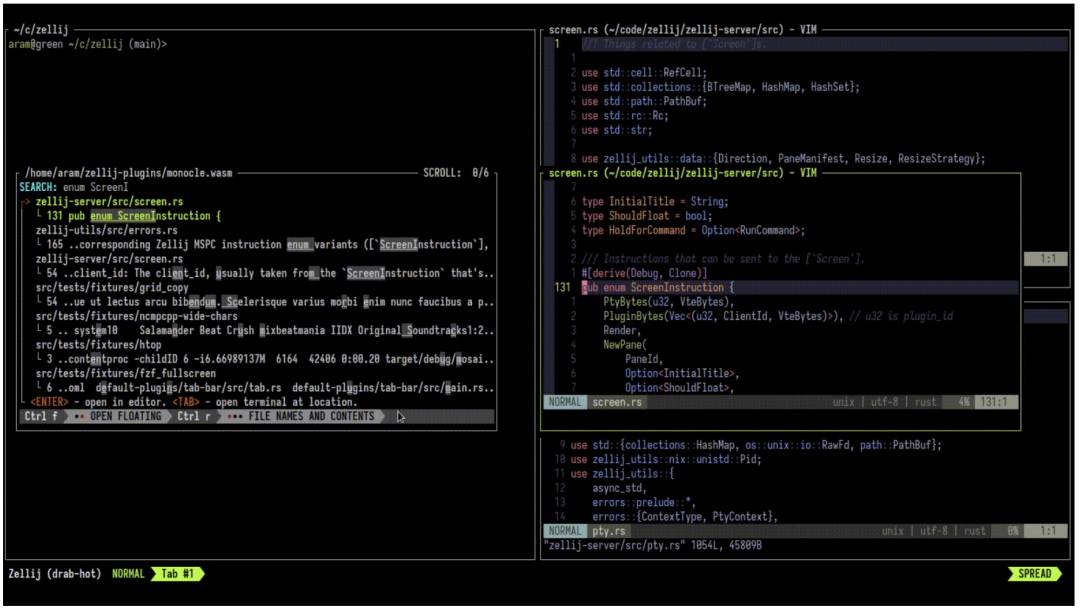The image size is (1080, 612).
Task: Click the type InitialTitle = String line
Action: click(x=655, y=202)
